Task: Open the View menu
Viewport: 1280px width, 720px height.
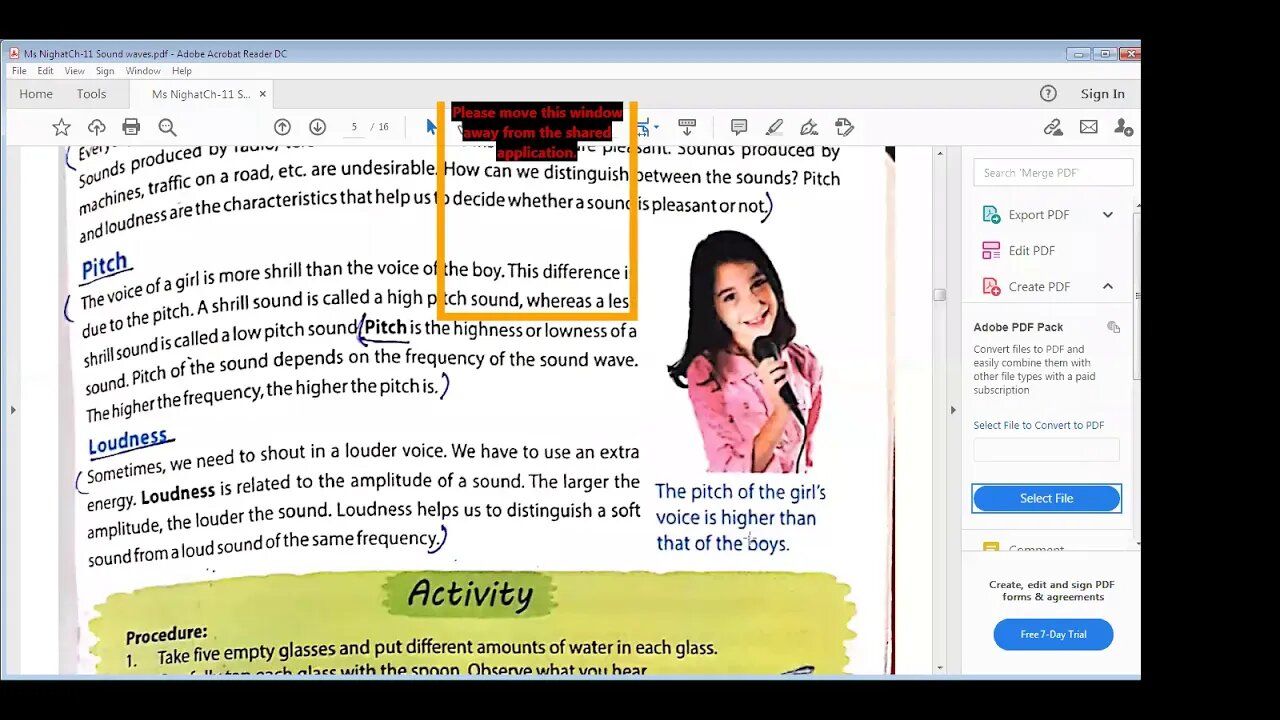Action: (75, 71)
